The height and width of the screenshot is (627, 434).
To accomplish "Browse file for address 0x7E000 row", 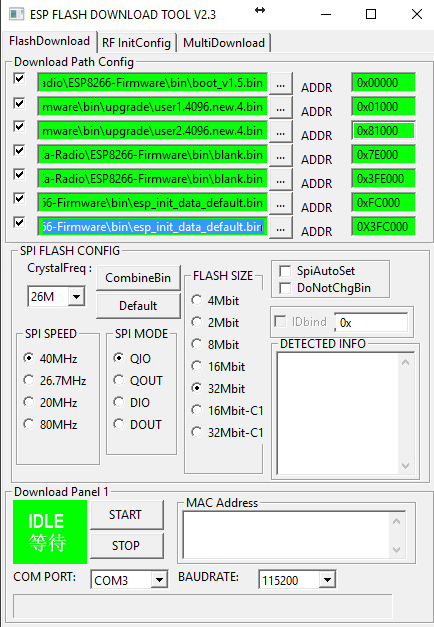I will (281, 156).
